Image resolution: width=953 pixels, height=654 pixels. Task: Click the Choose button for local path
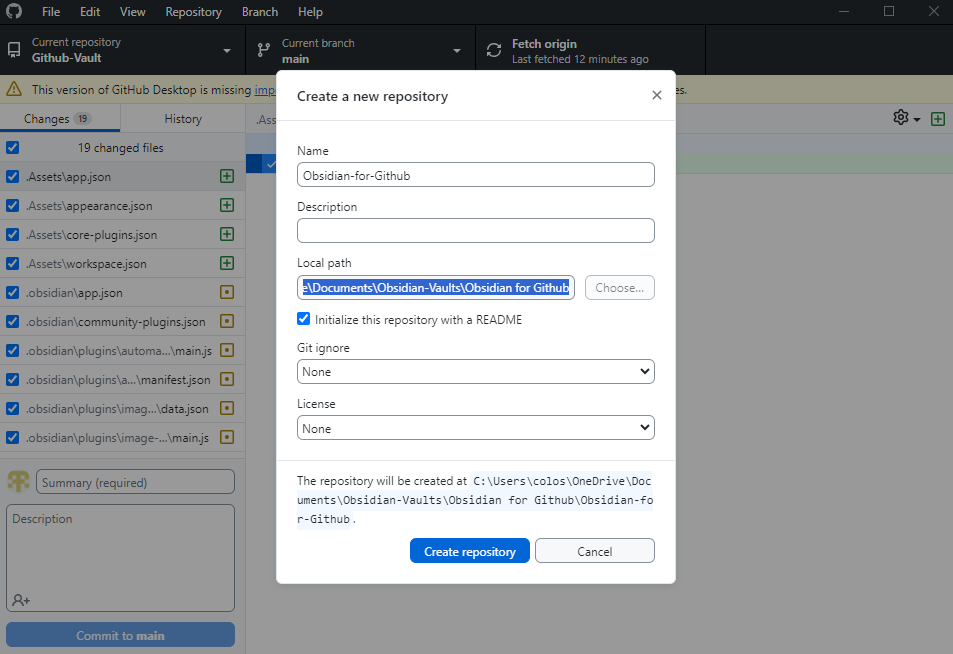tap(619, 287)
